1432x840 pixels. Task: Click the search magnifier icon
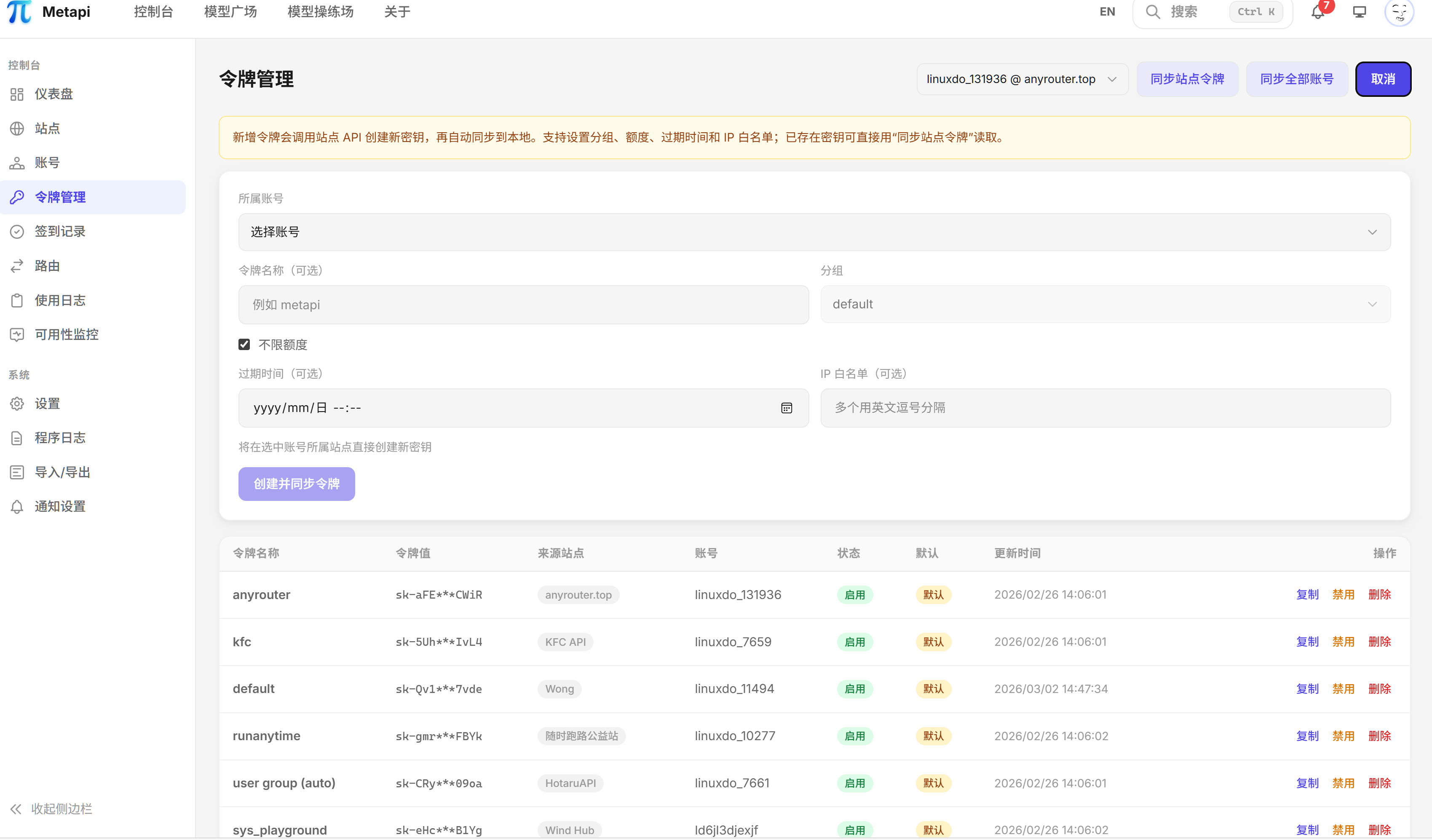pyautogui.click(x=1152, y=12)
